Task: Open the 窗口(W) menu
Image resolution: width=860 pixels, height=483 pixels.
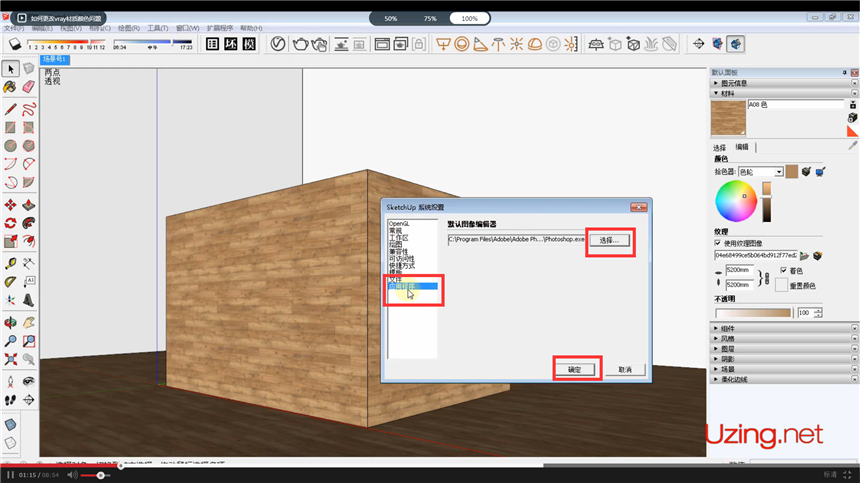Action: click(188, 28)
